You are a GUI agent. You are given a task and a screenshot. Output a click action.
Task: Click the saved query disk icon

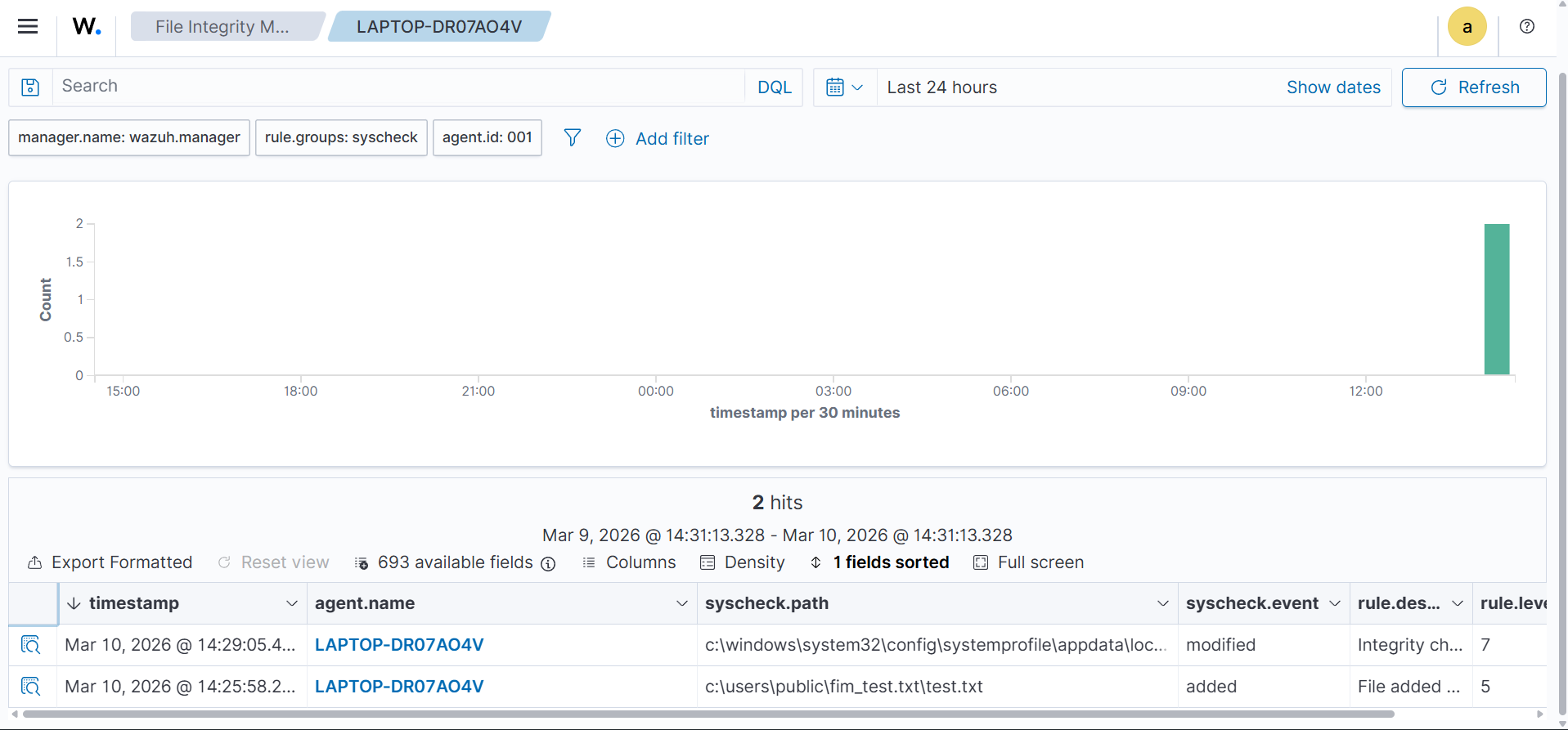30,87
